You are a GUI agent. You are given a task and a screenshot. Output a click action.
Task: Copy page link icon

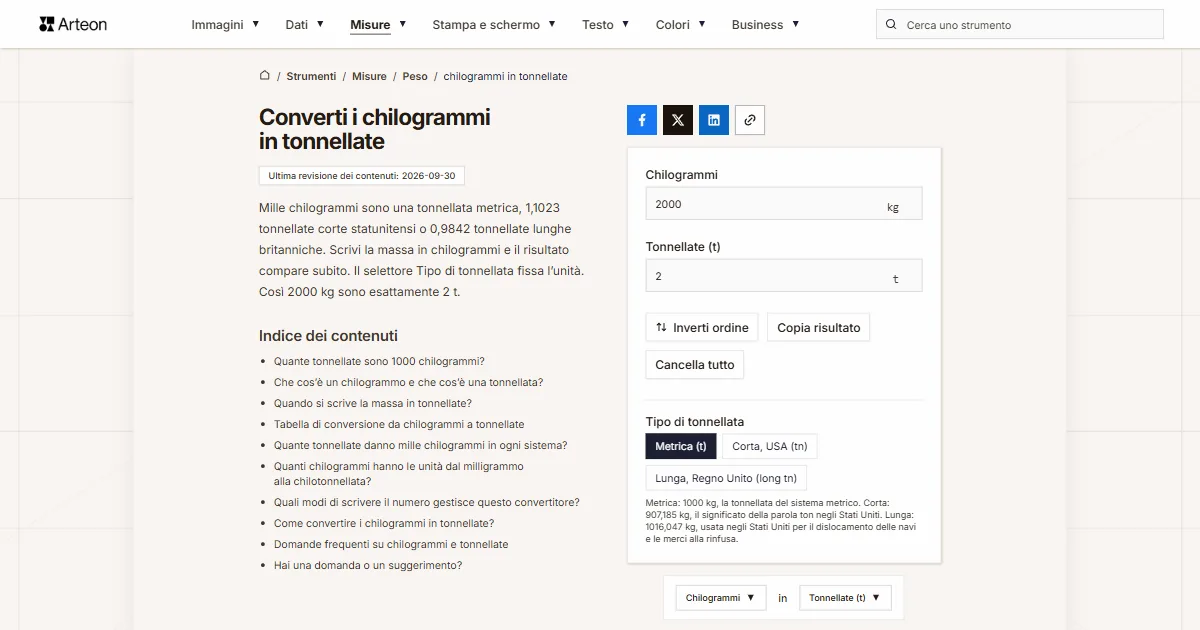pyautogui.click(x=750, y=120)
